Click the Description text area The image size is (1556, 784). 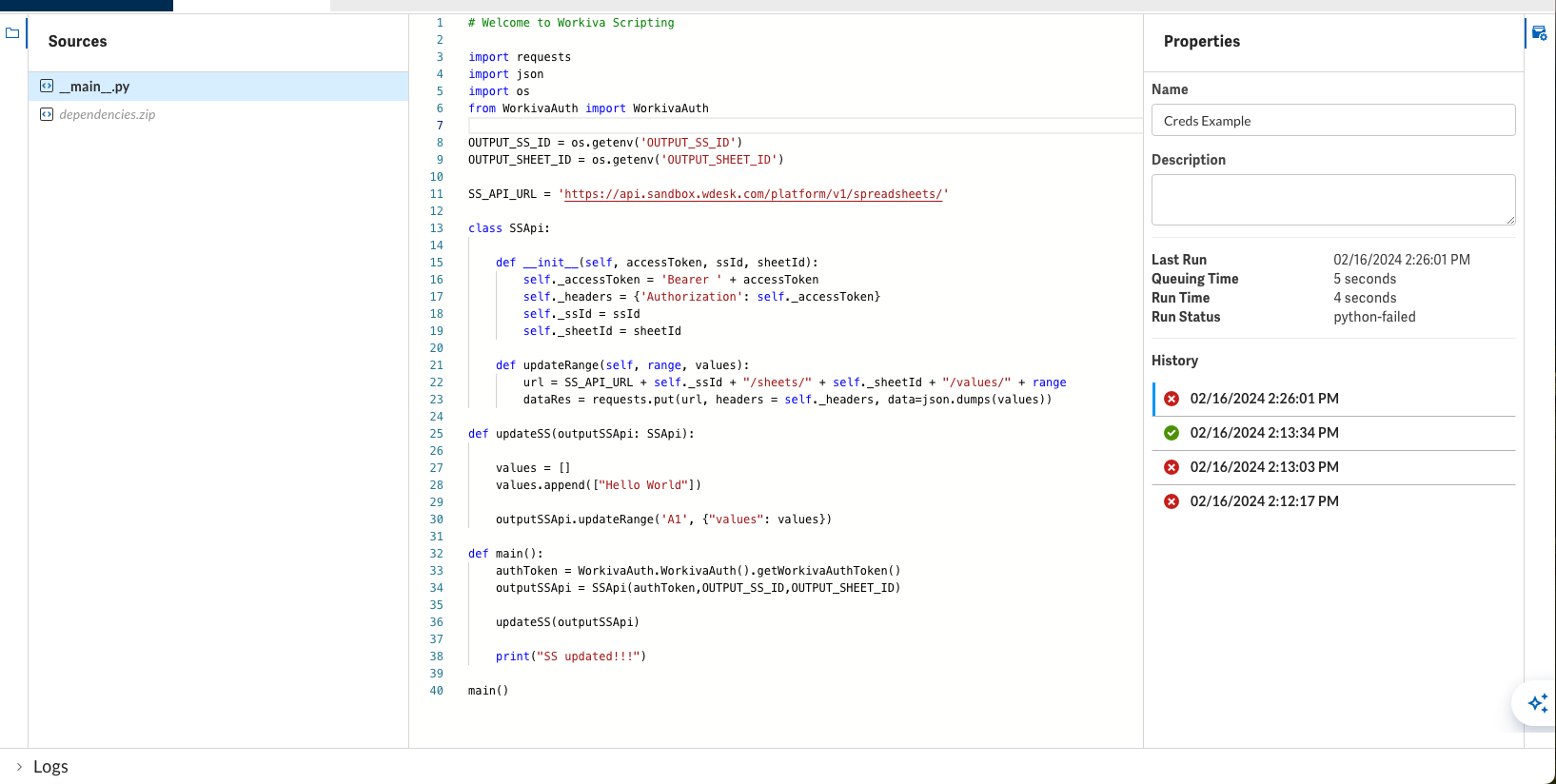[x=1333, y=200]
